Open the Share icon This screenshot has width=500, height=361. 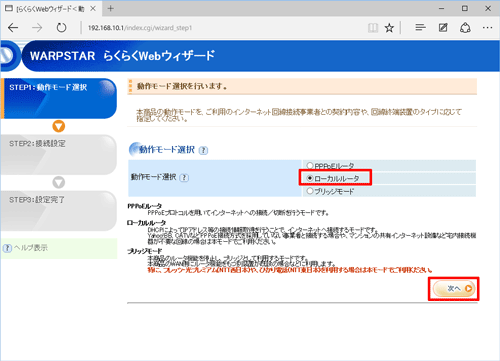pyautogui.click(x=465, y=28)
